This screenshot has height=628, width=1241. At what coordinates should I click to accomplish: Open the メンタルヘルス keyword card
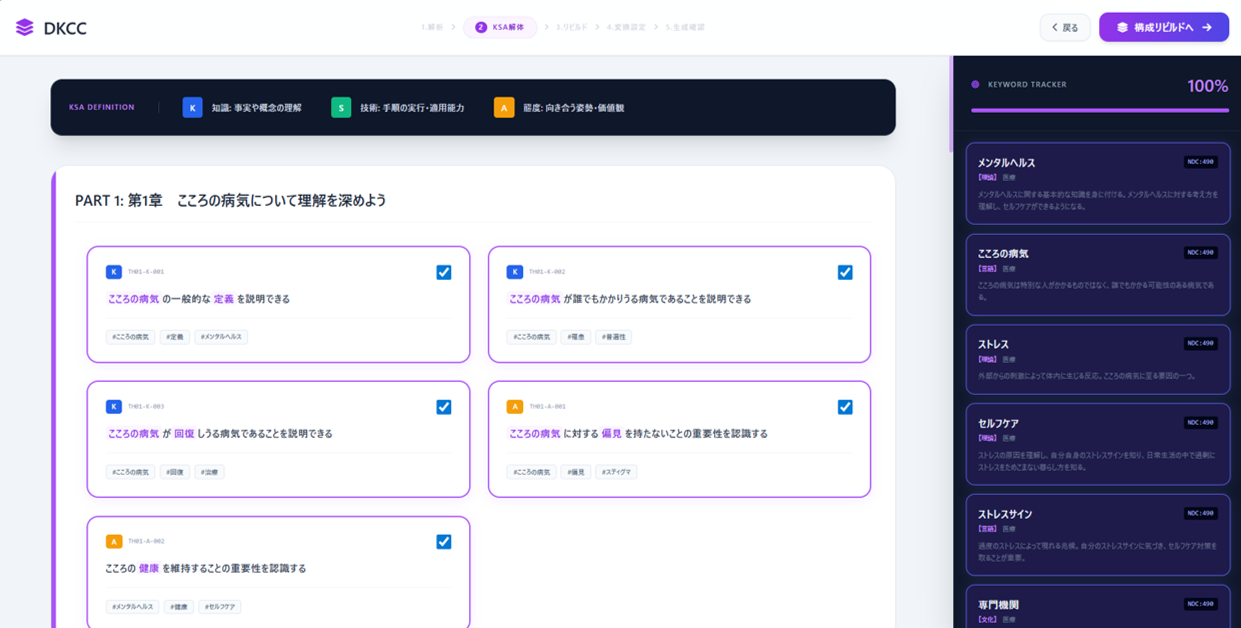pos(1098,183)
